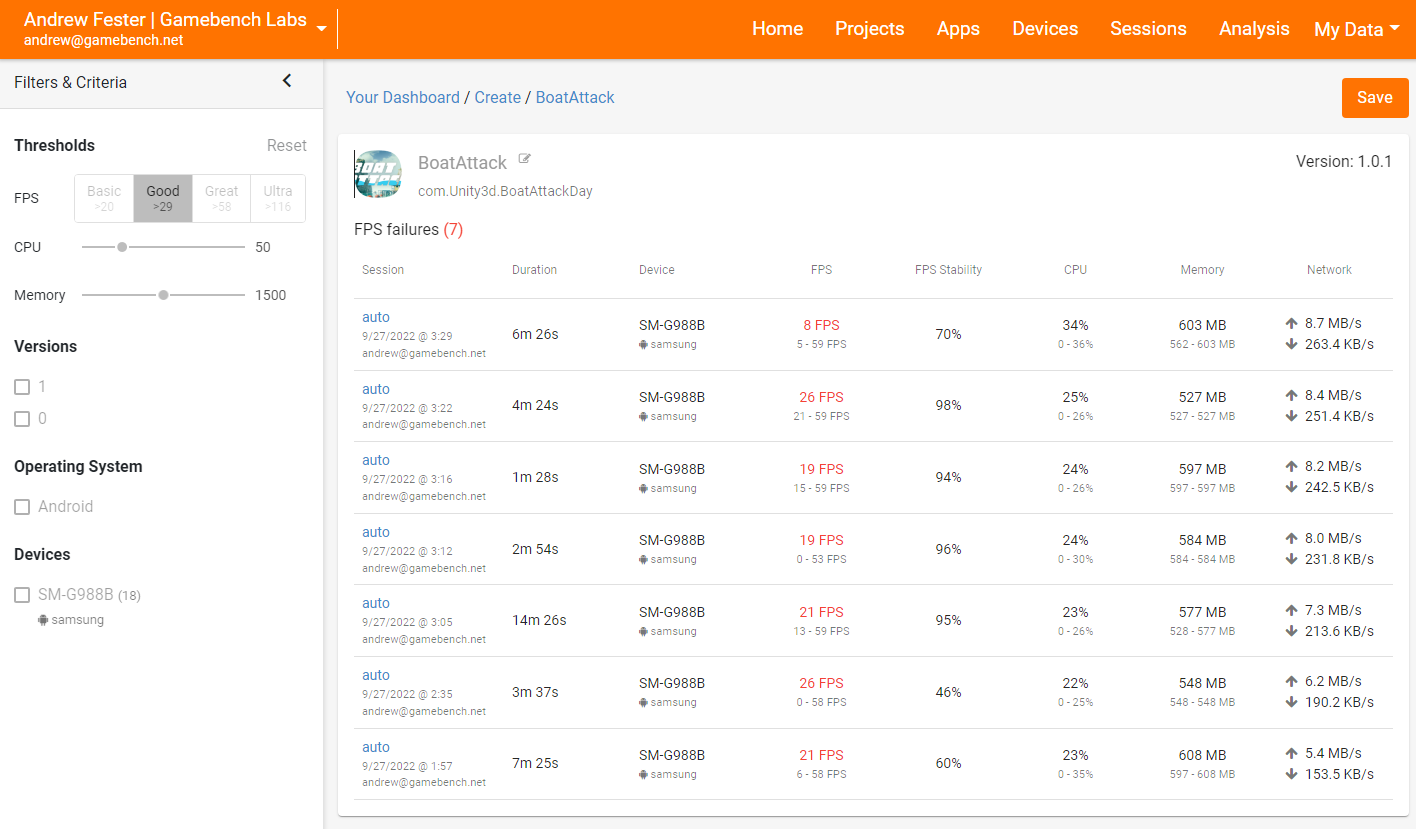1416x829 pixels.
Task: Click download arrow icon beside 242.5 KB/s
Action: [x=1292, y=487]
